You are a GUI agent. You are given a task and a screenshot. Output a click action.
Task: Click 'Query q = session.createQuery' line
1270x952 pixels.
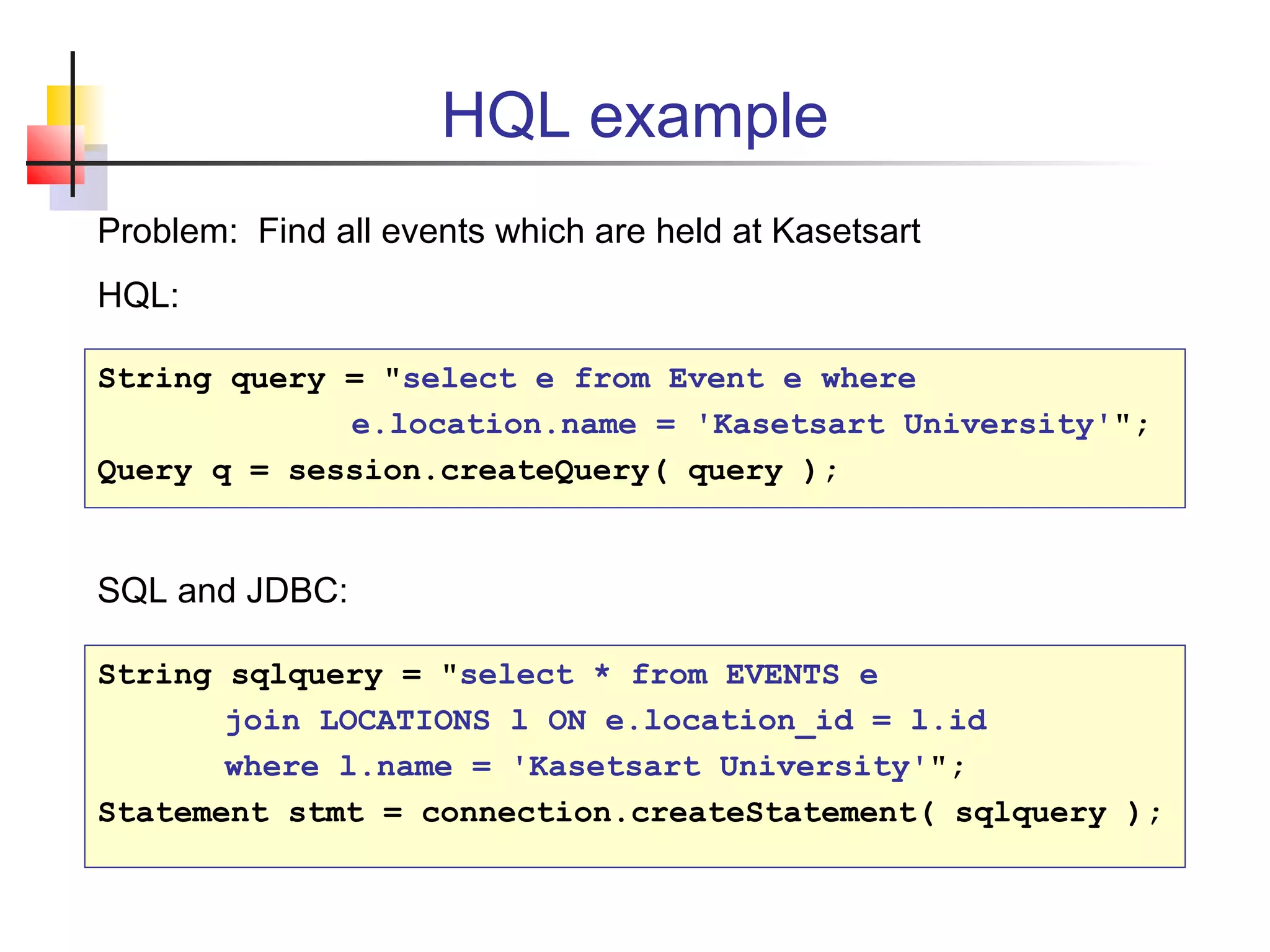point(468,471)
